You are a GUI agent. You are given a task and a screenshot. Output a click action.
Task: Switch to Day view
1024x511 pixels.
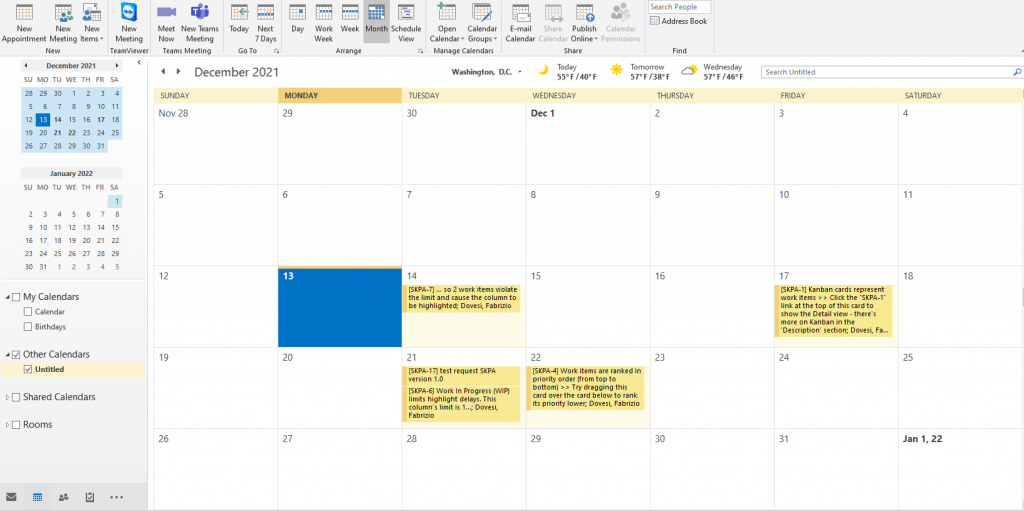pyautogui.click(x=298, y=20)
